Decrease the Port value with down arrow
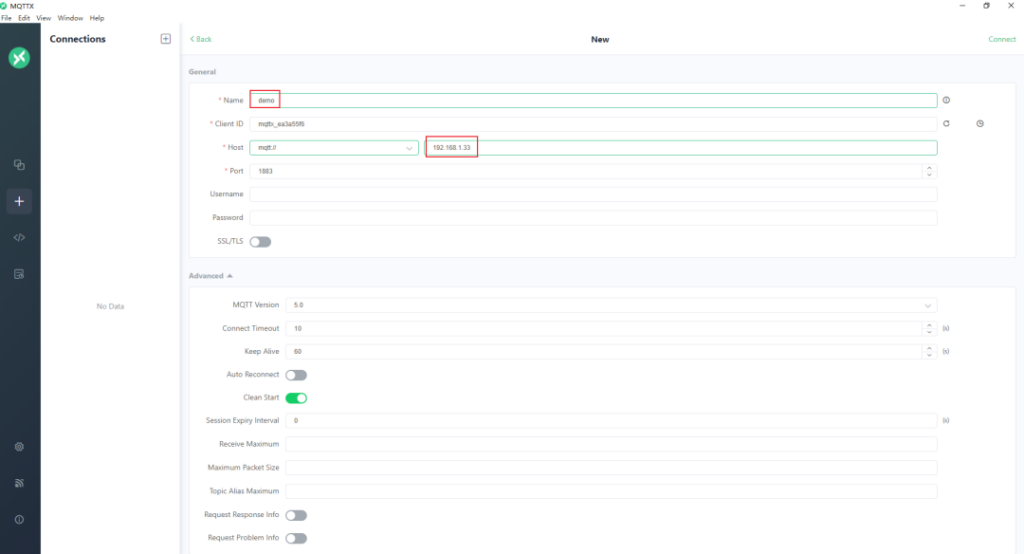This screenshot has height=554, width=1024. click(x=929, y=174)
